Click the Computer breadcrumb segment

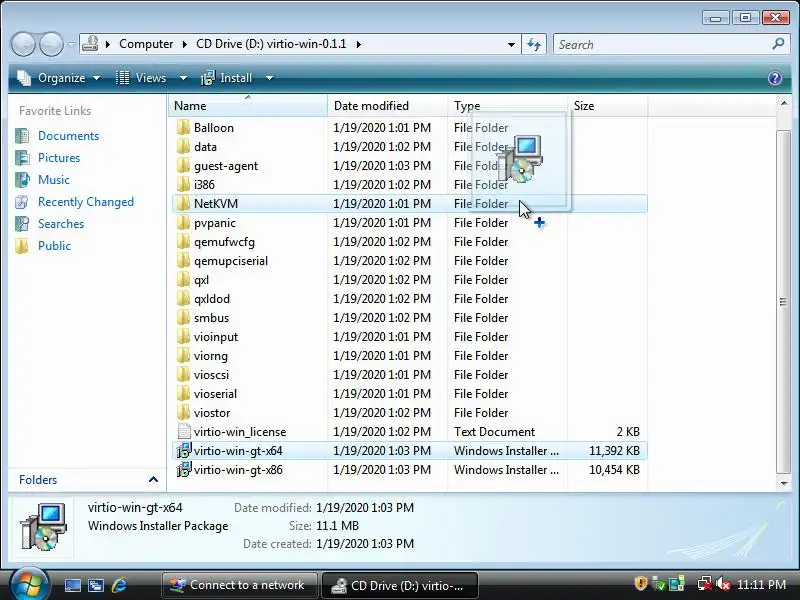[146, 44]
